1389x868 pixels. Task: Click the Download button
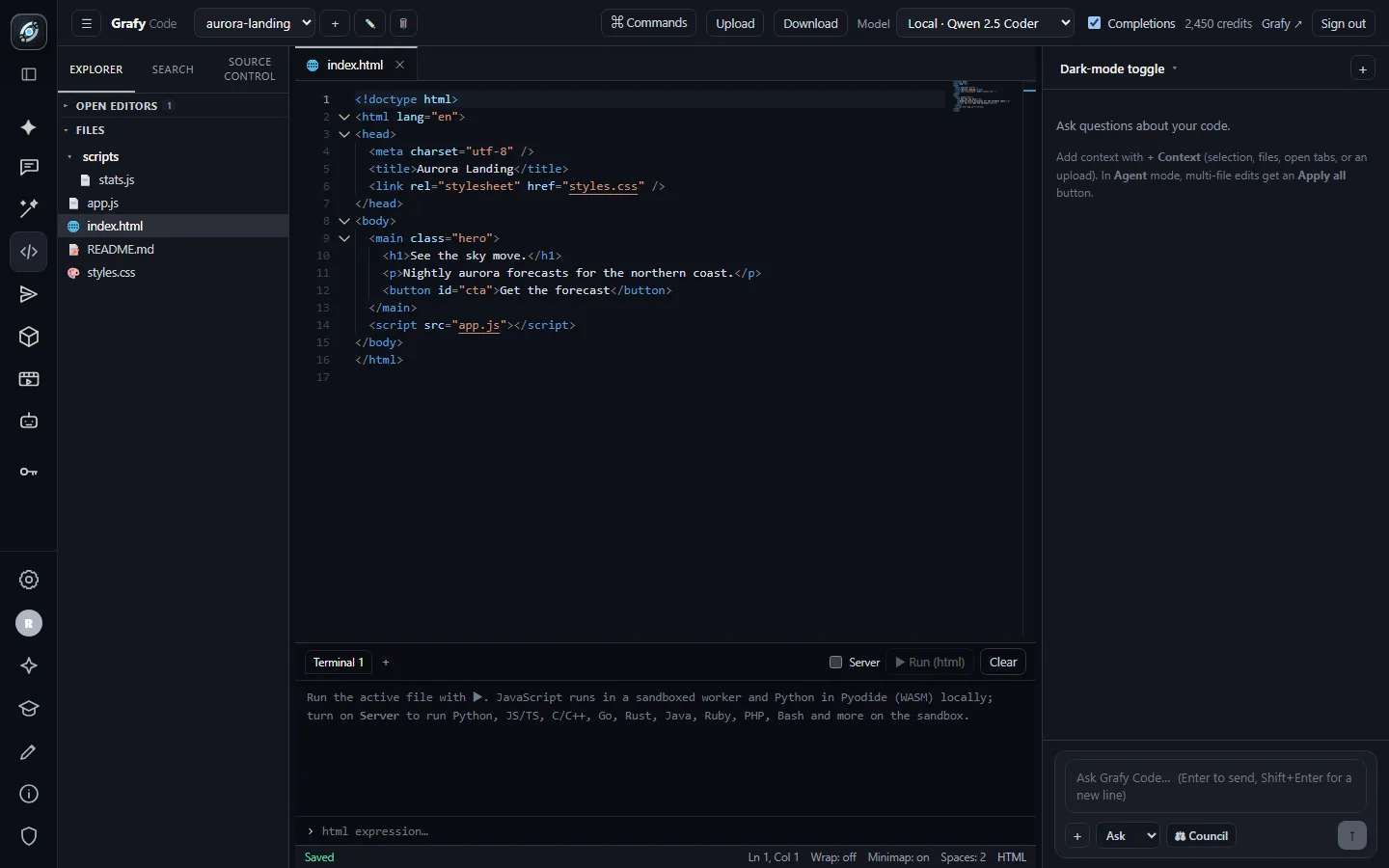810,23
